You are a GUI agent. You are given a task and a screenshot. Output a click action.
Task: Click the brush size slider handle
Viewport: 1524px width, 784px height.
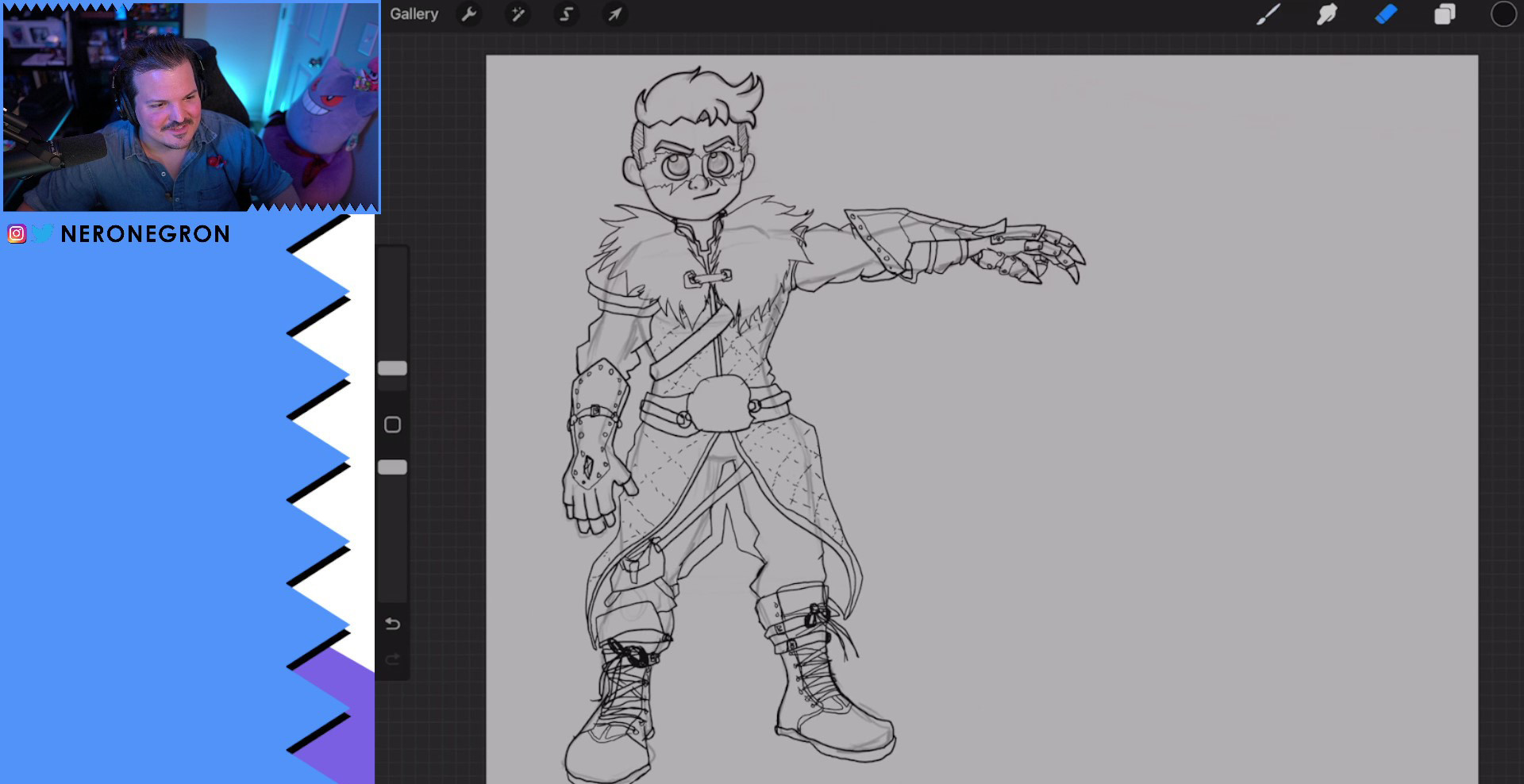(392, 368)
